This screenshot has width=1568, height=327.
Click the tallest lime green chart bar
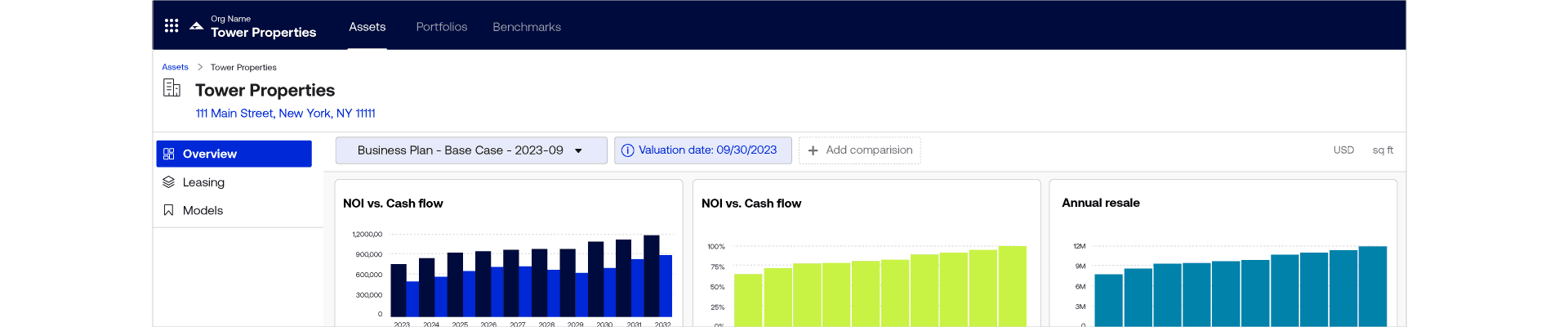[x=1012, y=286]
